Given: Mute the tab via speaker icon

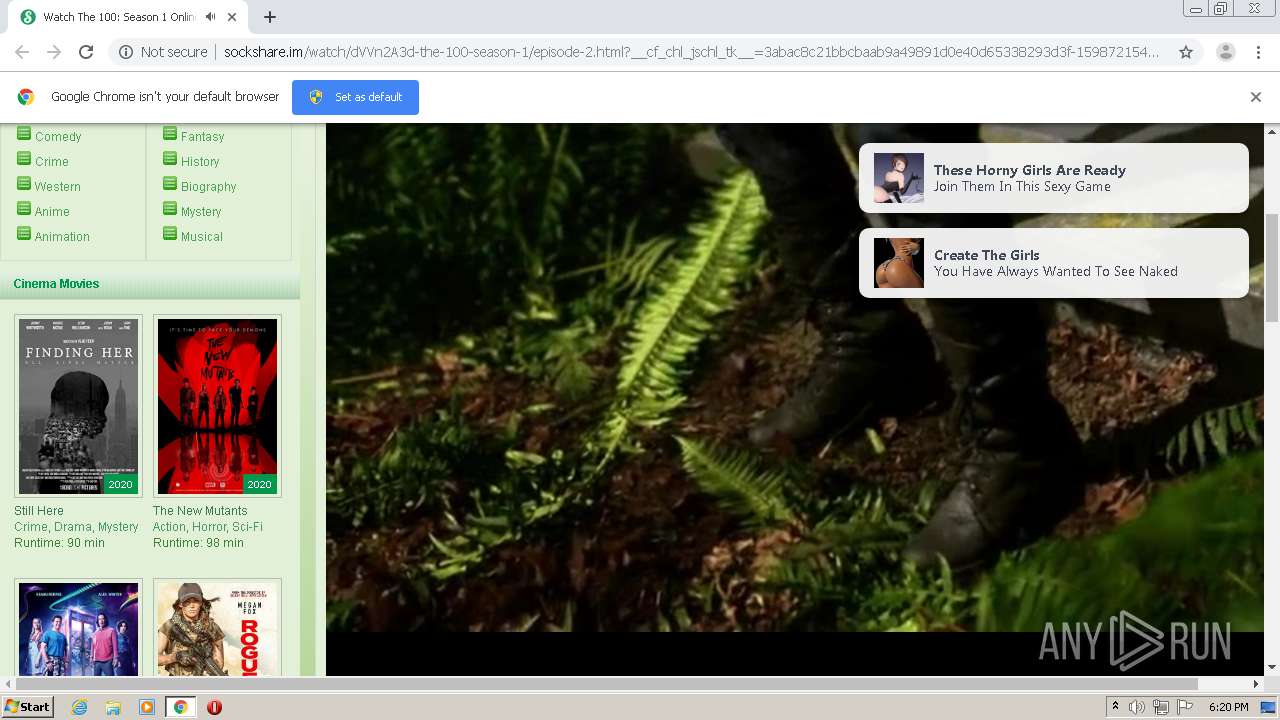Looking at the screenshot, I should pos(211,17).
